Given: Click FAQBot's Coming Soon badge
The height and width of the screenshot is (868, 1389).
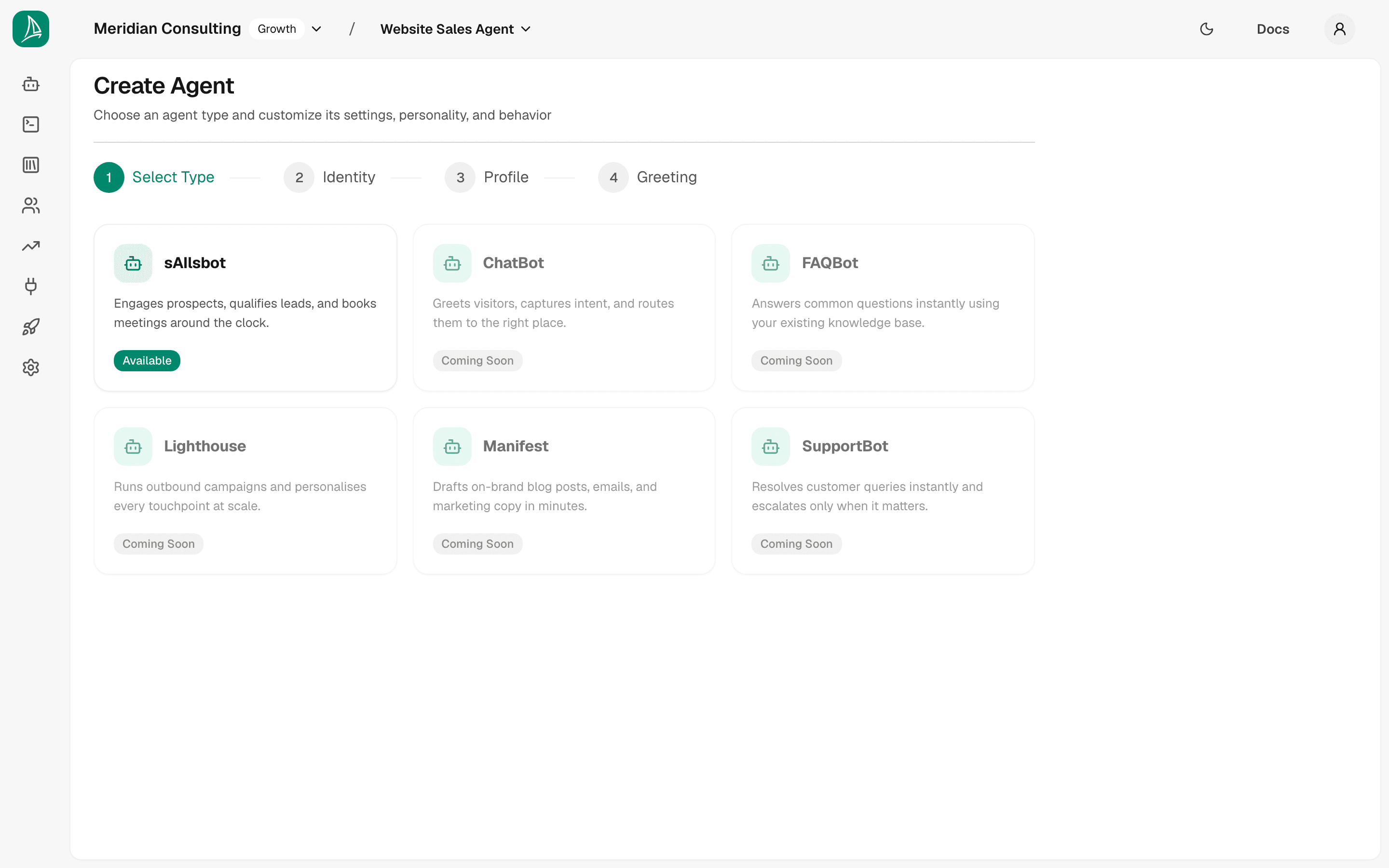Looking at the screenshot, I should [797, 361].
